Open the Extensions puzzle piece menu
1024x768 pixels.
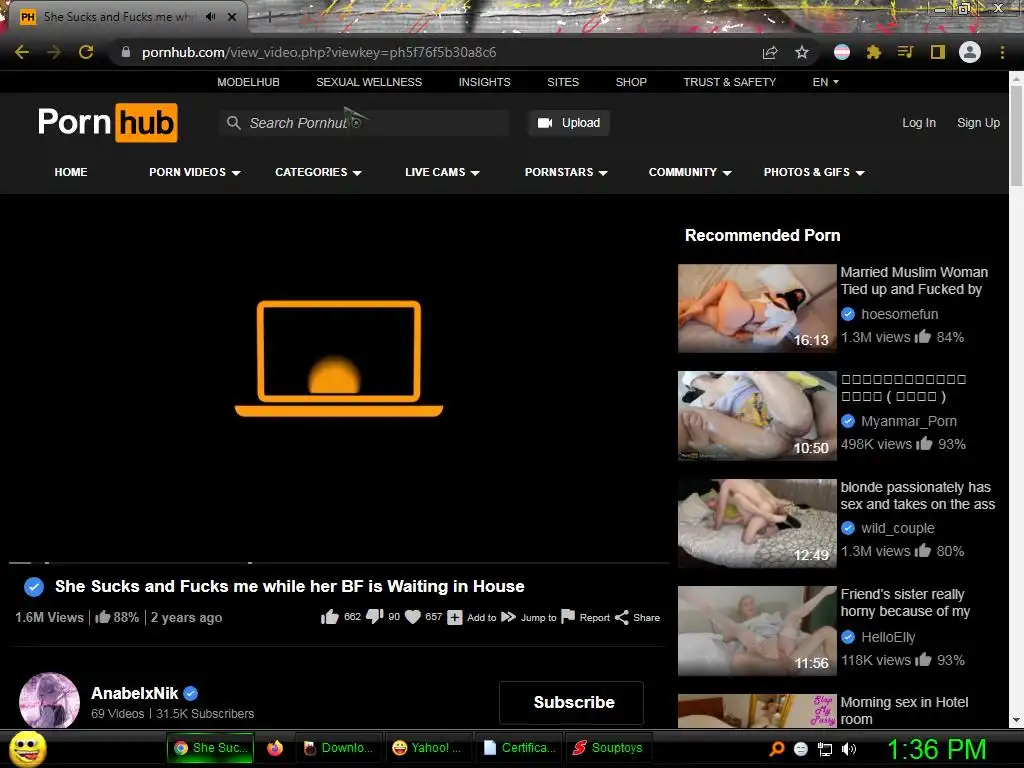(874, 52)
